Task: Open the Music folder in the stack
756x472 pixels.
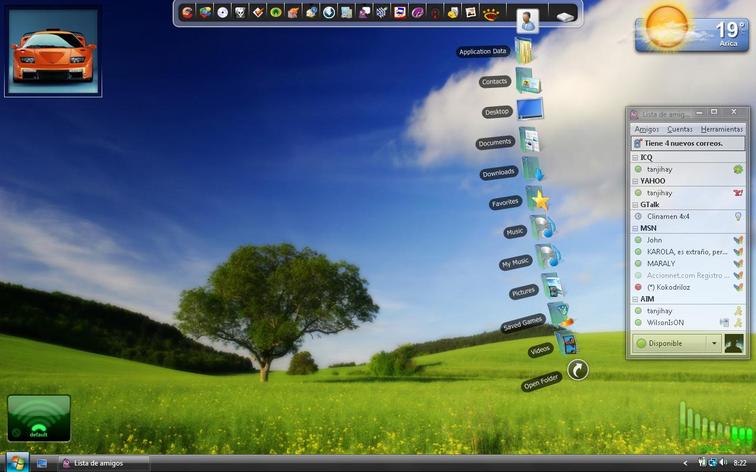Action: 542,228
